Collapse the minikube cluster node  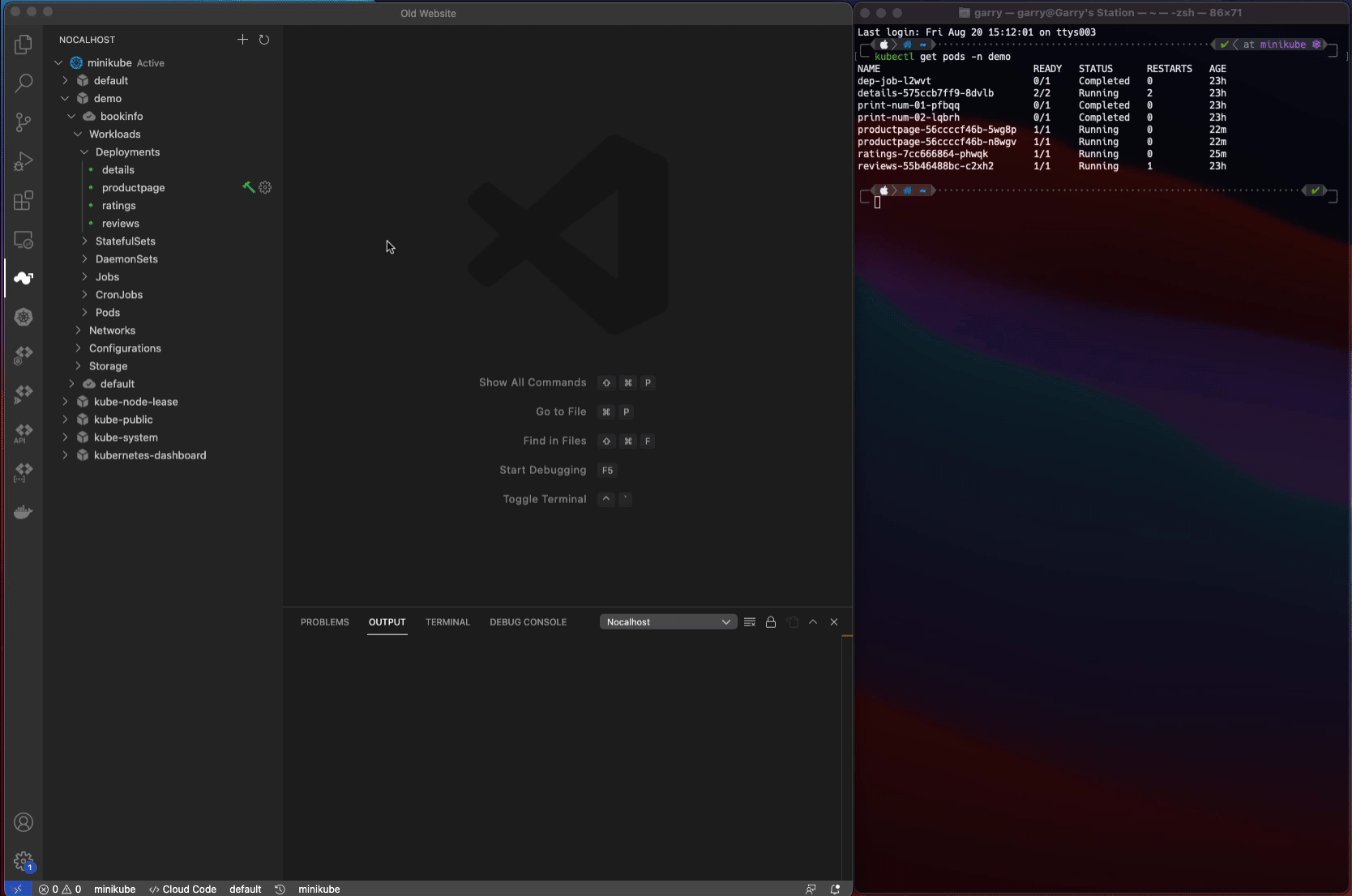[x=58, y=62]
